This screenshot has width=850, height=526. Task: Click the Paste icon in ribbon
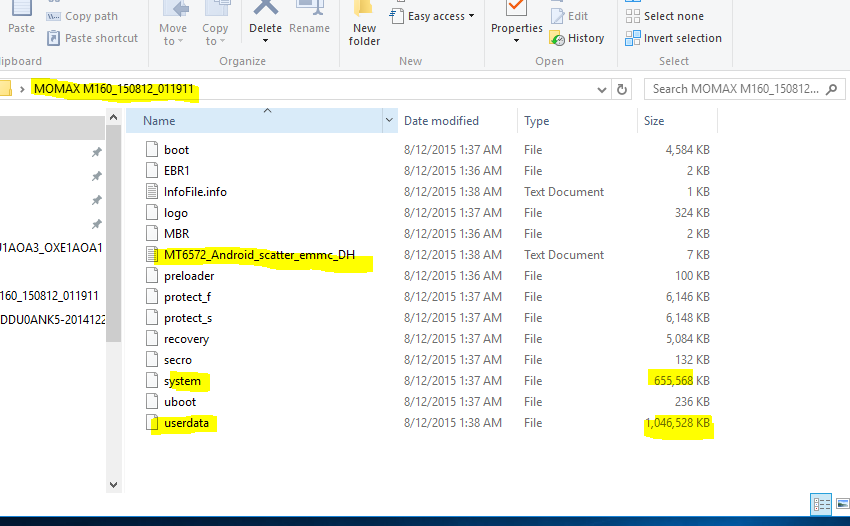22,17
